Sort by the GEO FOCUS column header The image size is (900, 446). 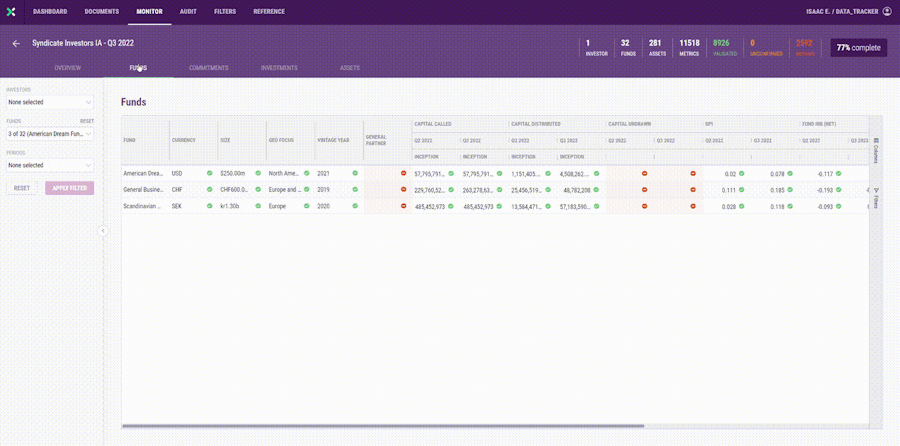(x=281, y=140)
